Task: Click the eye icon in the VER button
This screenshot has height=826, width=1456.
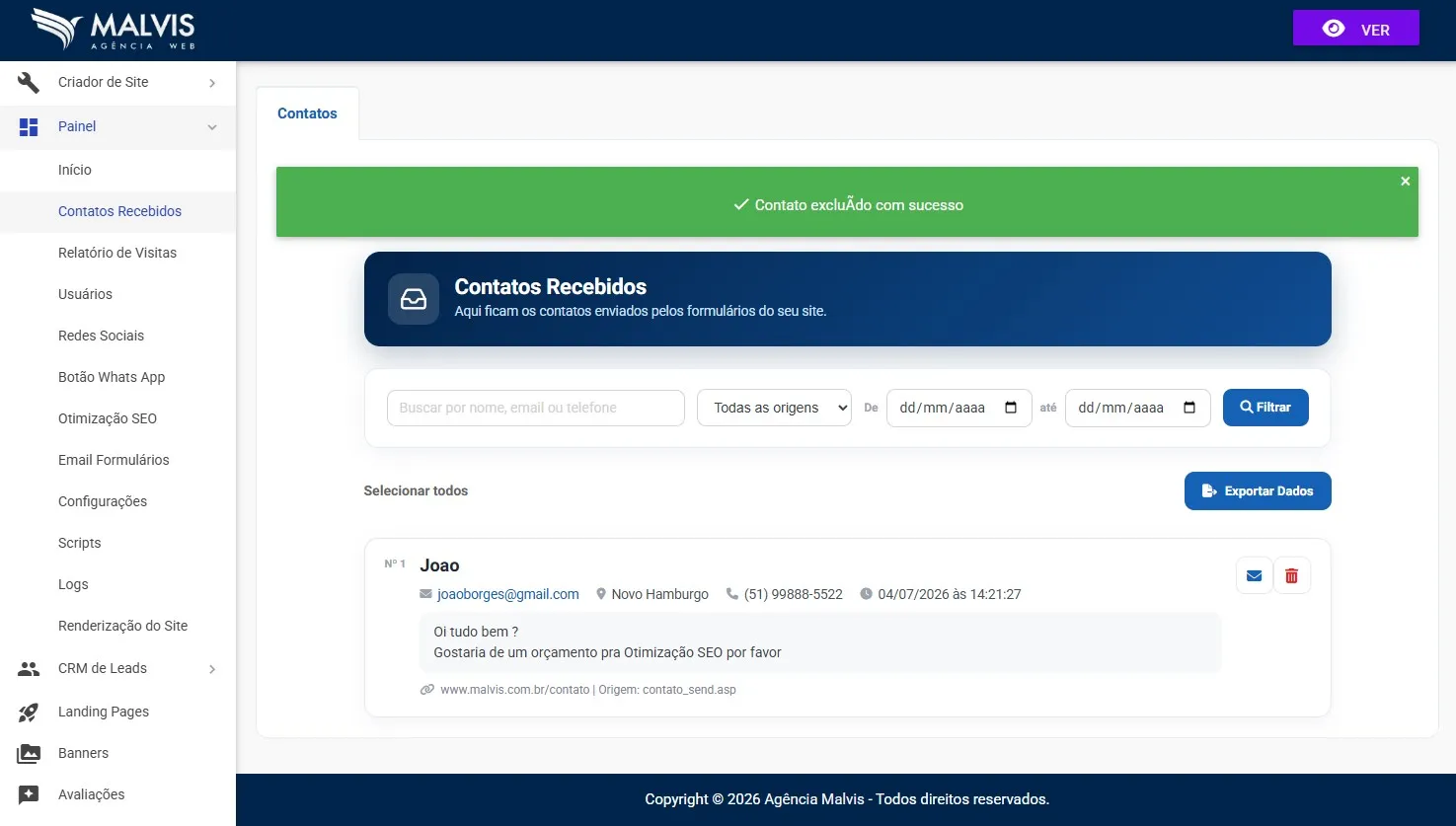Action: click(x=1334, y=29)
